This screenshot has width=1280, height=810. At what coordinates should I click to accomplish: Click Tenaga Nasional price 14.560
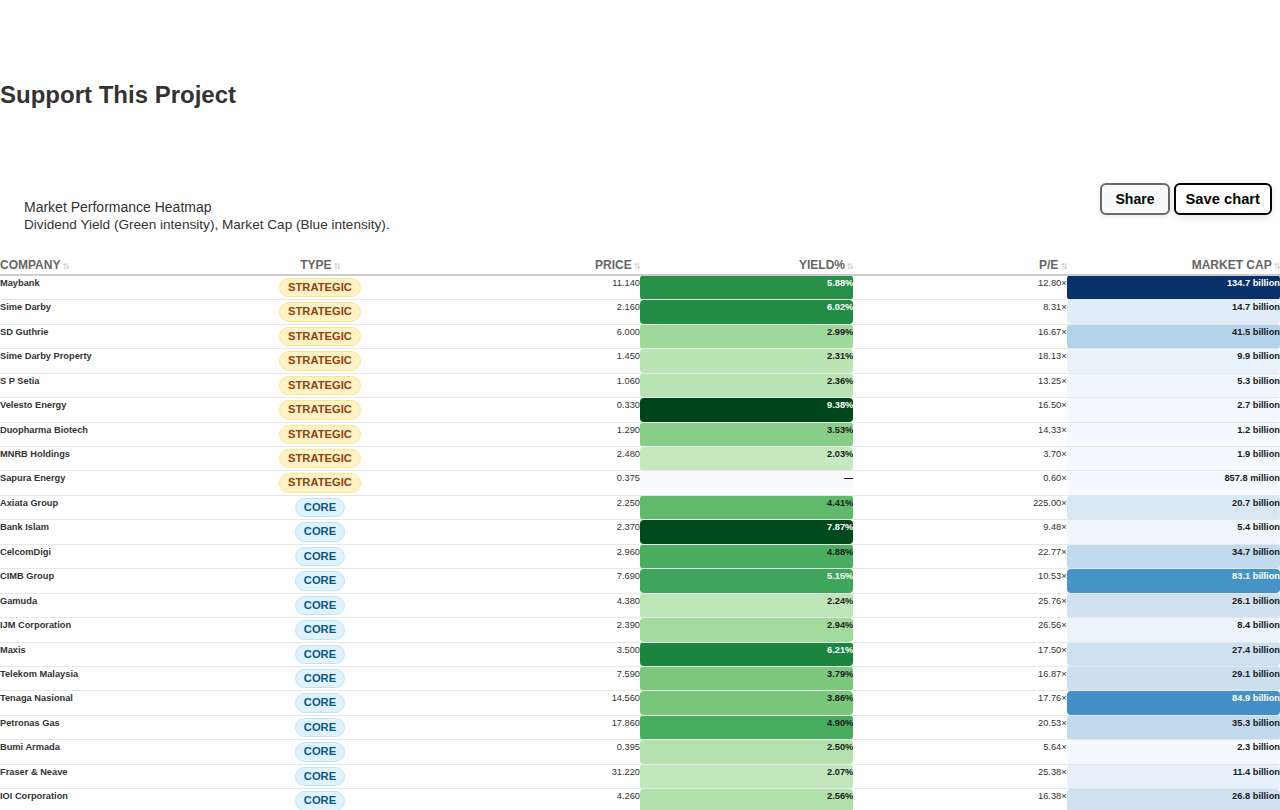point(626,698)
